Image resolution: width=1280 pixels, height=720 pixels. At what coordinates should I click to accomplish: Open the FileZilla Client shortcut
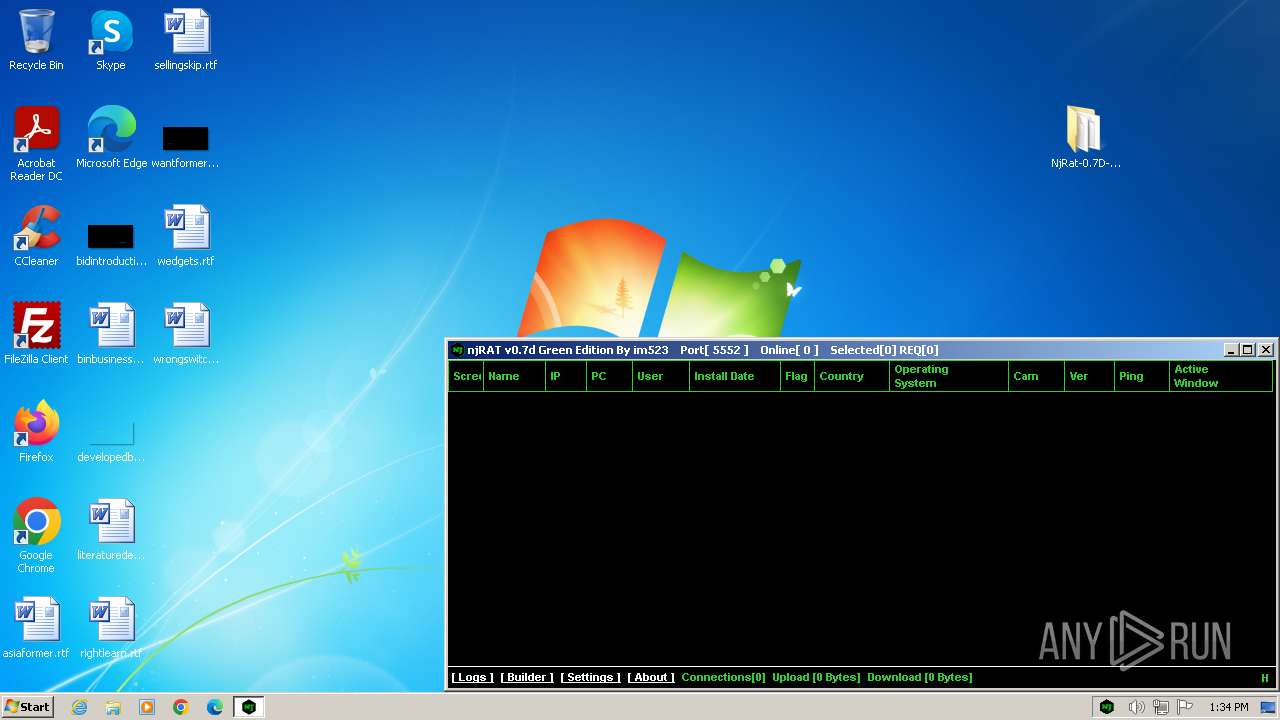click(x=36, y=334)
